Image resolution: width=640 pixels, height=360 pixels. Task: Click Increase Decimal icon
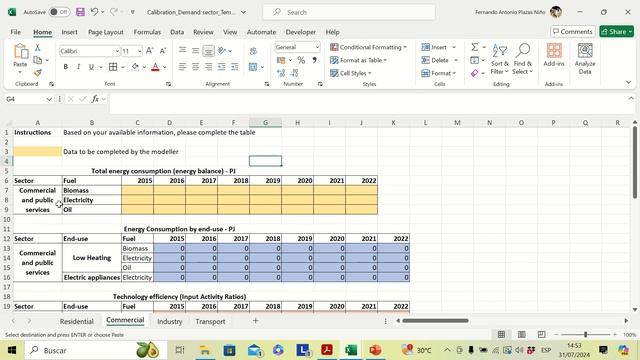281,73
